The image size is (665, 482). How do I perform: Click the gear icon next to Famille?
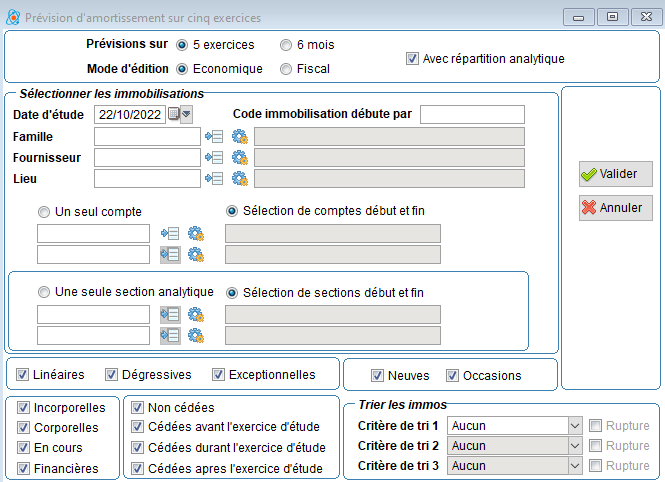(240, 137)
